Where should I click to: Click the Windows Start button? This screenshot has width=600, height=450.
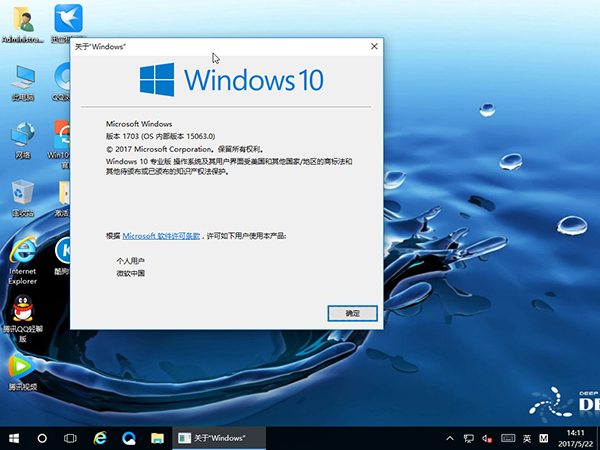click(14, 438)
